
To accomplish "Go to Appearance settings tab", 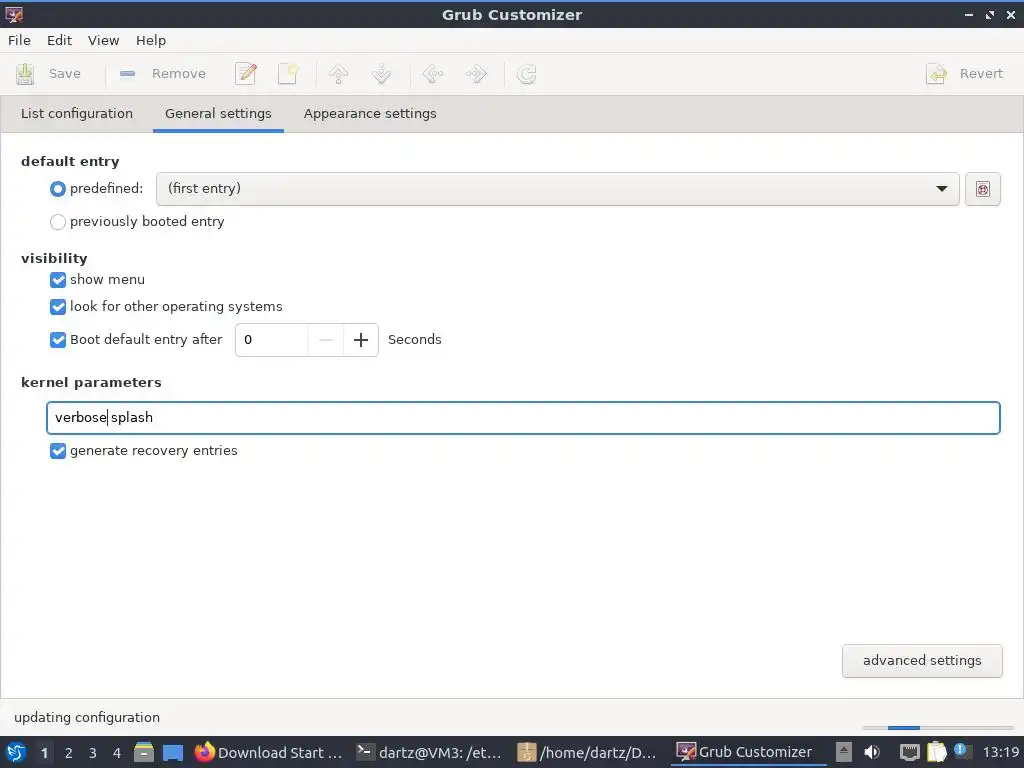I will pos(370,114).
